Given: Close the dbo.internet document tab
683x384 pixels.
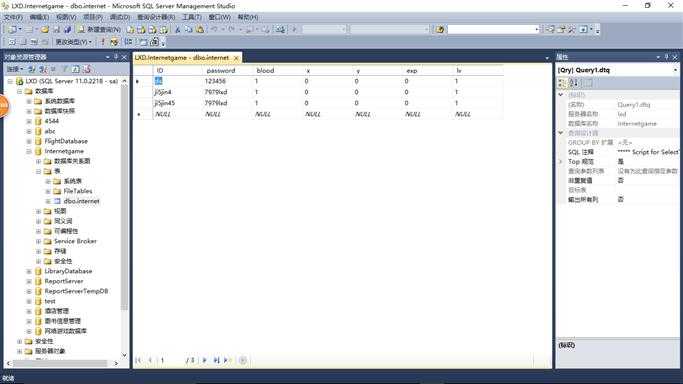Looking at the screenshot, I should [236, 58].
